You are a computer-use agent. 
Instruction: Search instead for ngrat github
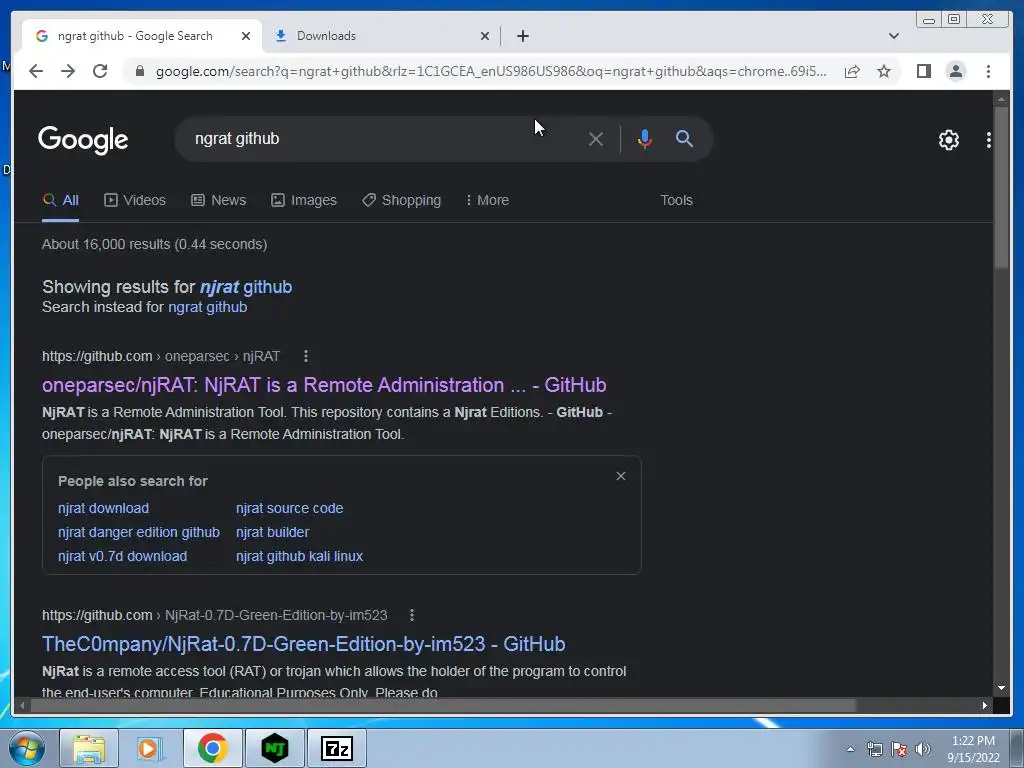pos(208,307)
